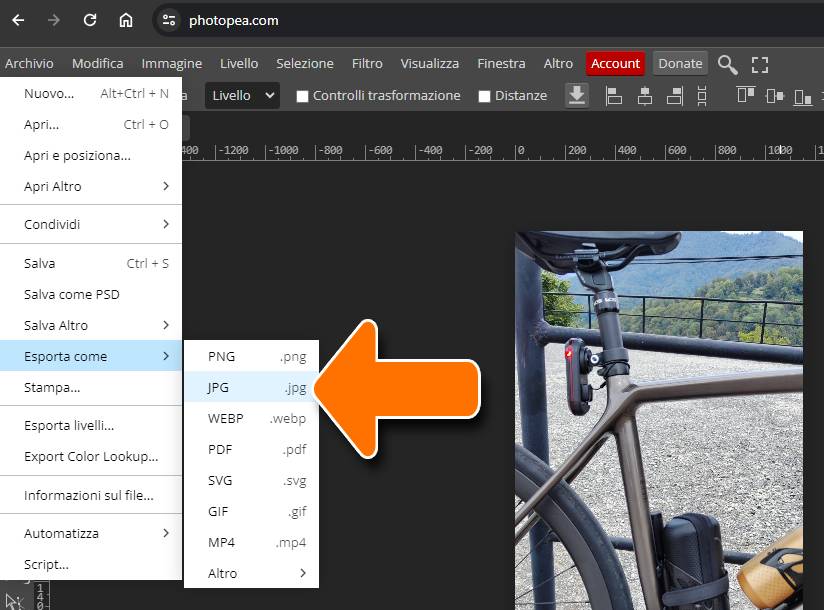Align horizontal centers icon
The width and height of the screenshot is (824, 610).
point(645,96)
